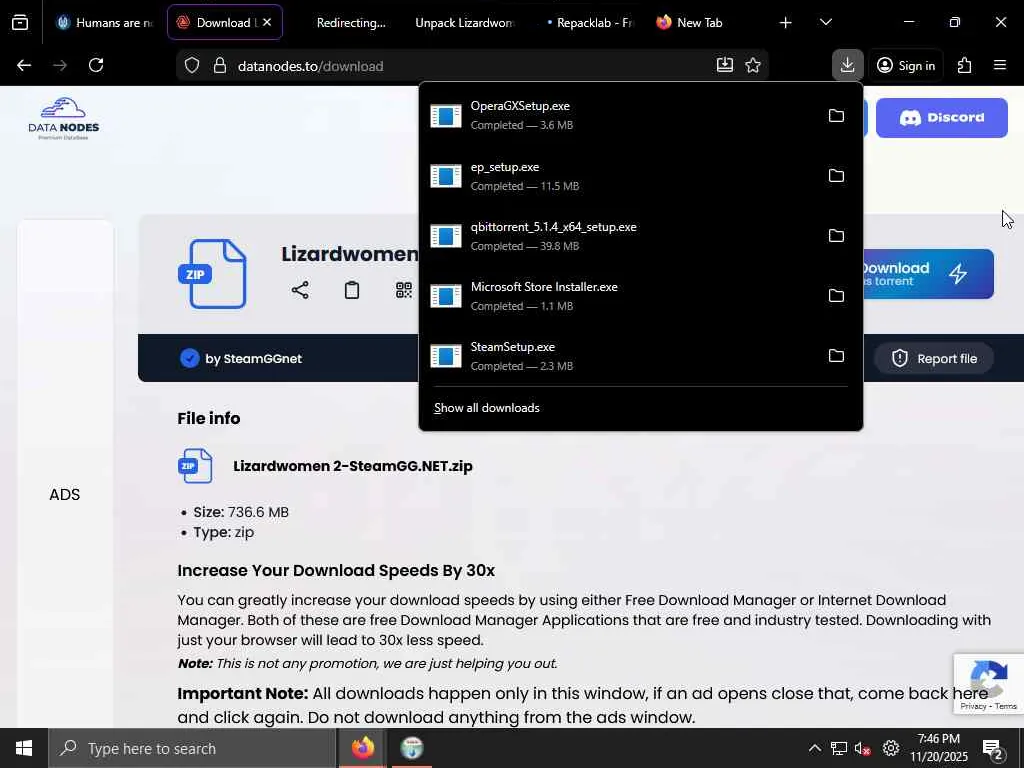Reload the current page

[96, 65]
